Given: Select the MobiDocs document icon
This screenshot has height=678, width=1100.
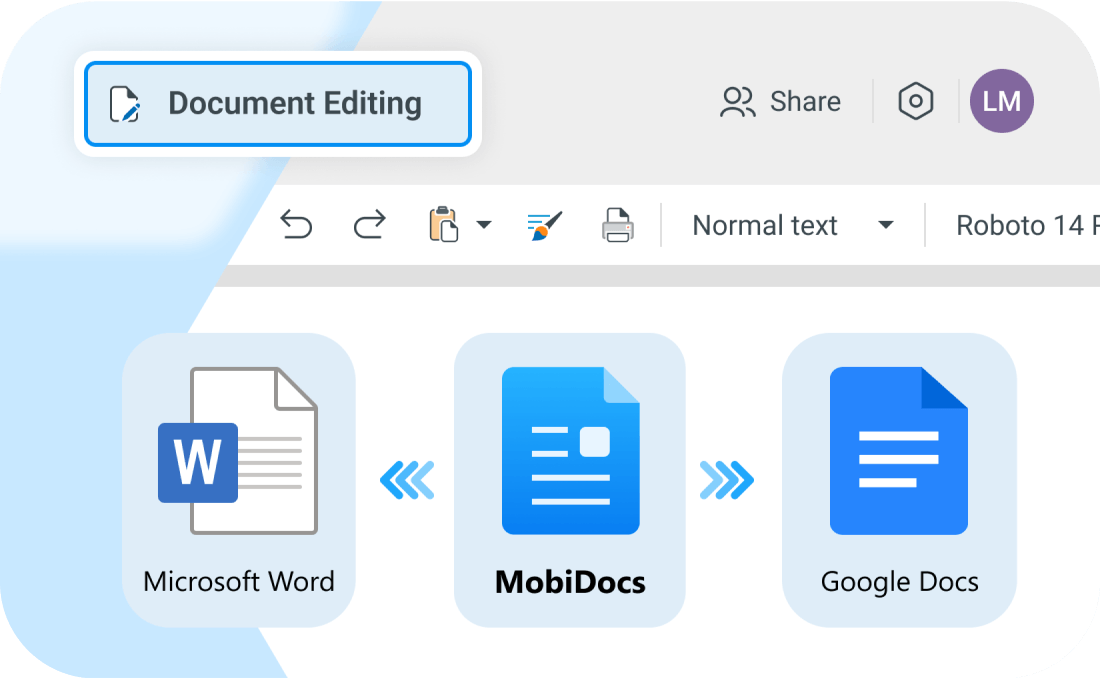Looking at the screenshot, I should point(570,451).
